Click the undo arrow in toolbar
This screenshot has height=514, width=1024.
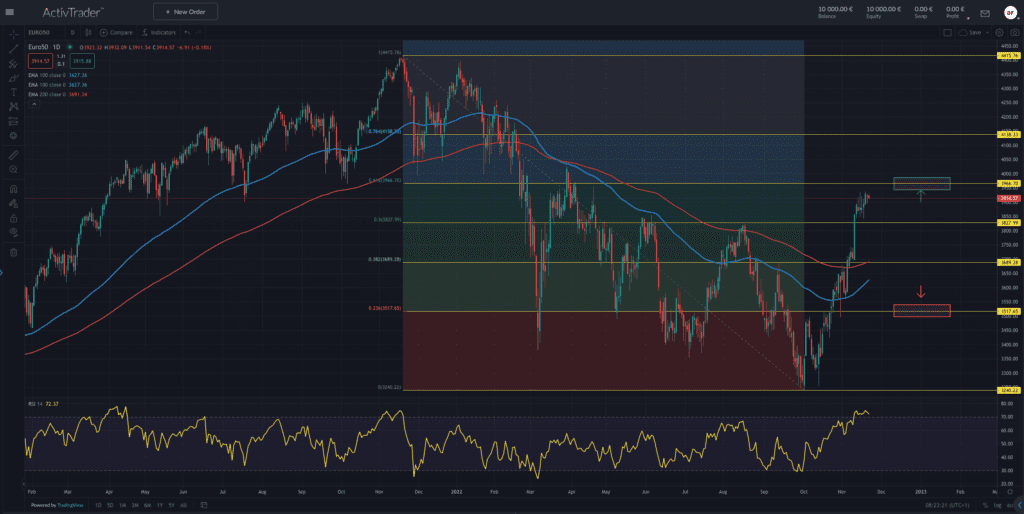click(187, 33)
